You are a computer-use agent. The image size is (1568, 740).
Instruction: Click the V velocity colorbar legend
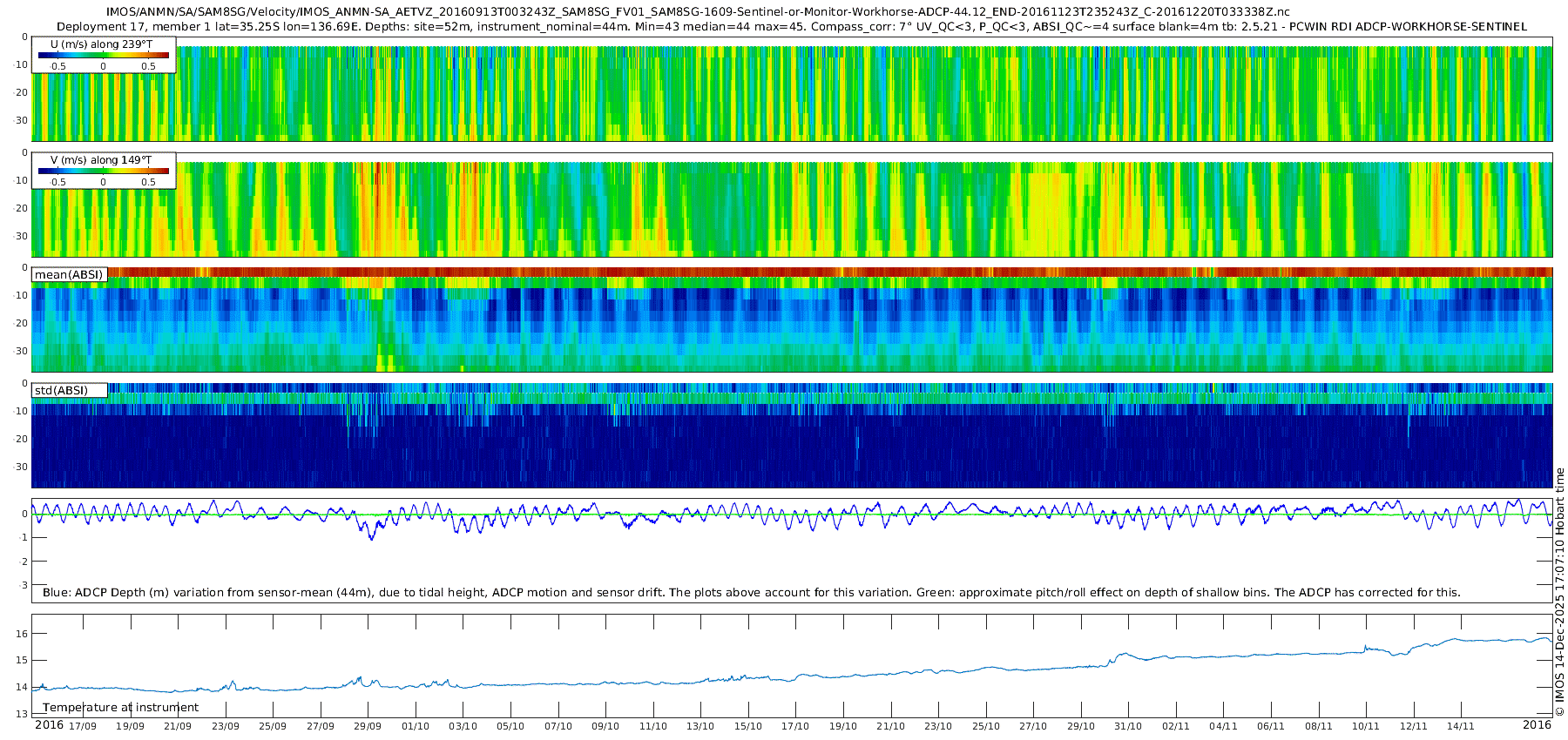(104, 171)
